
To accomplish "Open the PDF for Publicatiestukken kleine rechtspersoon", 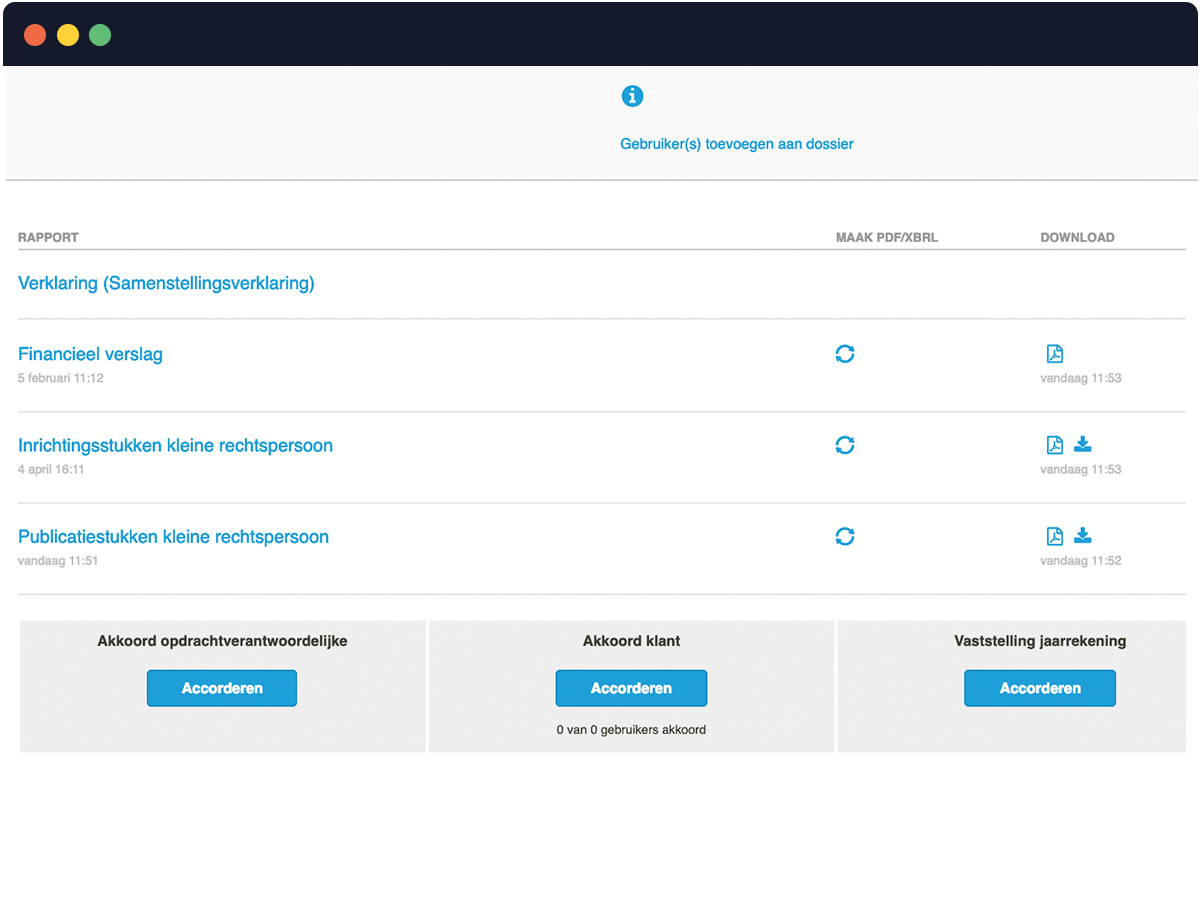I will (1054, 537).
